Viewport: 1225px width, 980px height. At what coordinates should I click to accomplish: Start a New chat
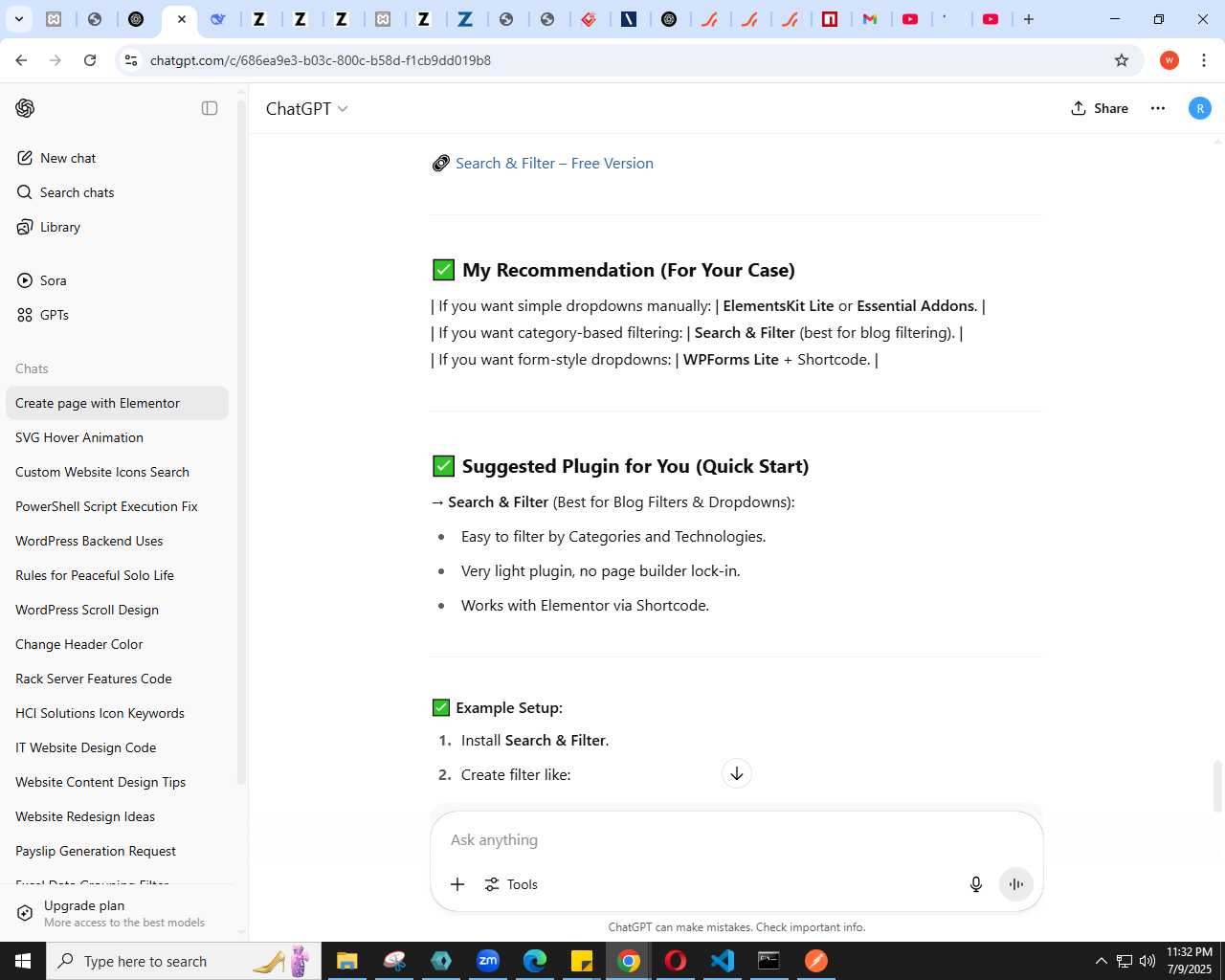pyautogui.click(x=118, y=158)
